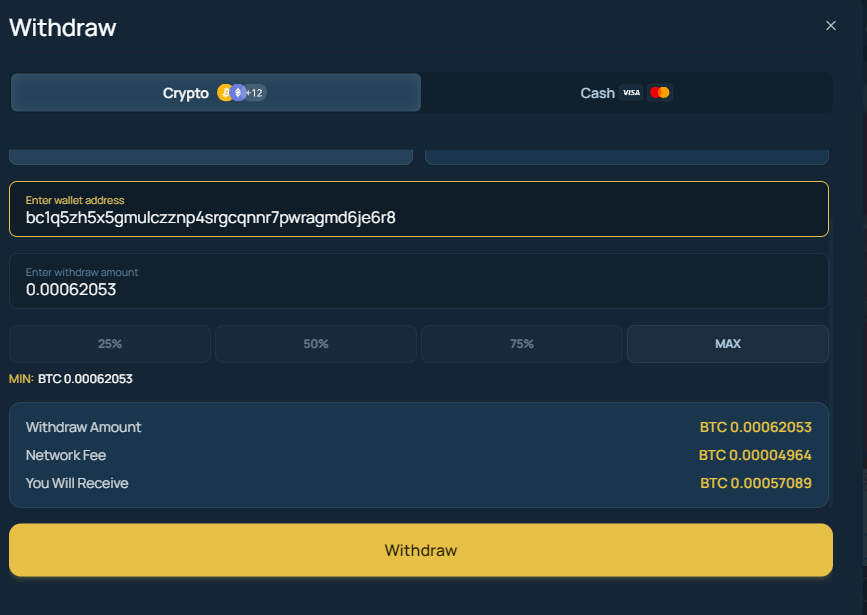Select 75% of balance
Image resolution: width=867 pixels, height=615 pixels.
pos(522,344)
